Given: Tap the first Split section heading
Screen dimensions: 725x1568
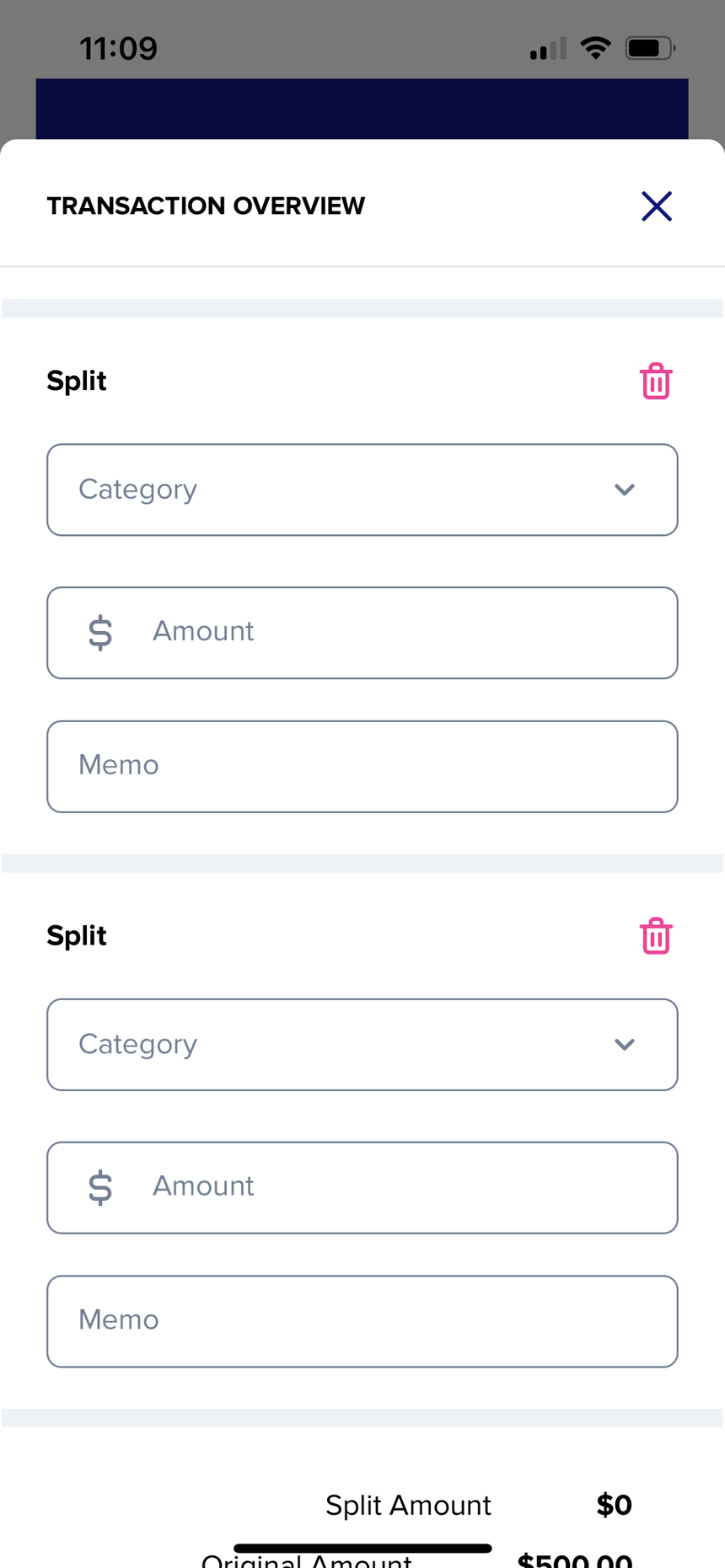Looking at the screenshot, I should [x=77, y=381].
